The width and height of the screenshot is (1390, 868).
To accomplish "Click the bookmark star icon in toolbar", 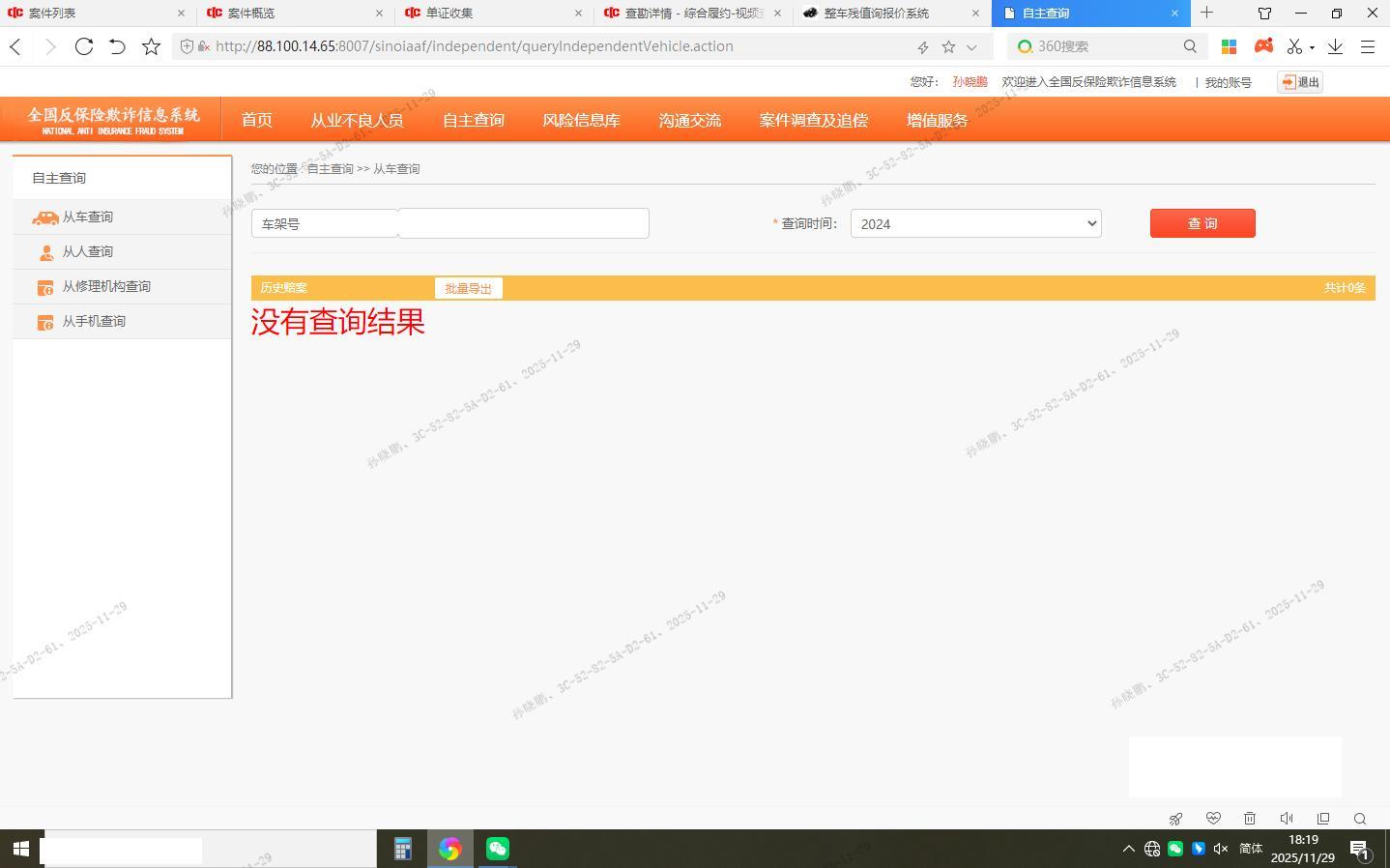I will pyautogui.click(x=151, y=46).
